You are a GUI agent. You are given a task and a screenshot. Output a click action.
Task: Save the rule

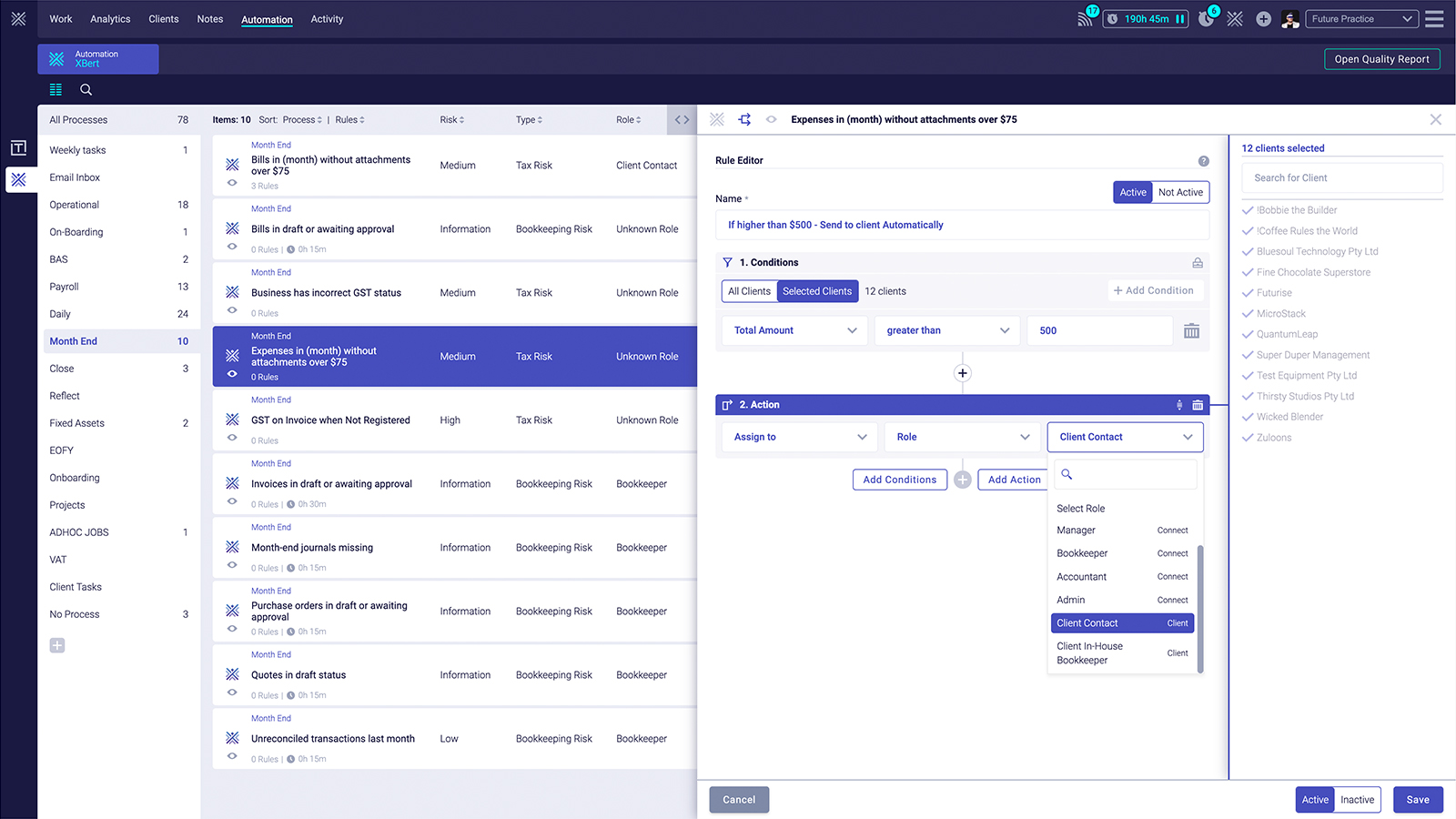[x=1418, y=800]
